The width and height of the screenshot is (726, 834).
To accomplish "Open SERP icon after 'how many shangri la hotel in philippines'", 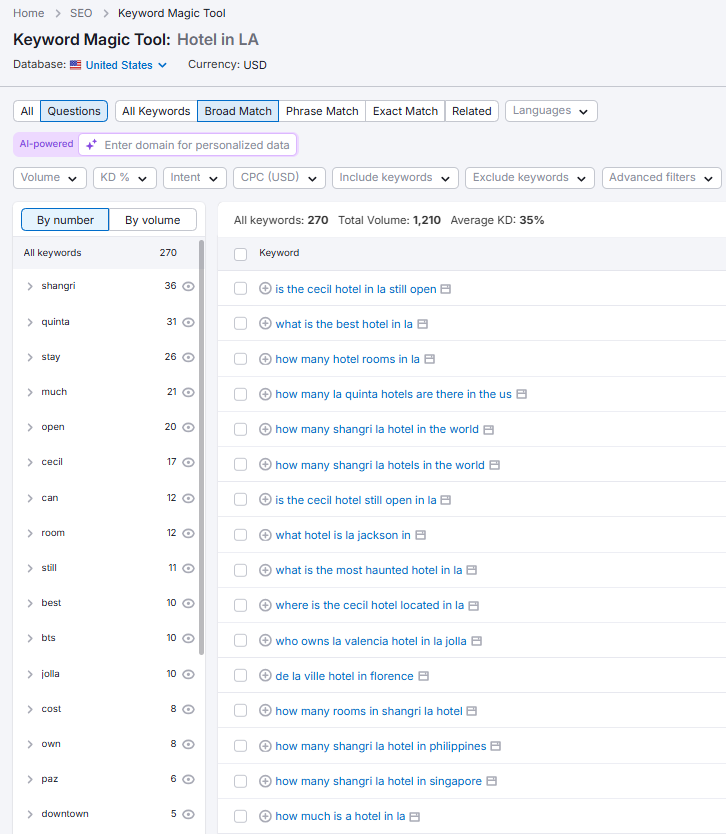I will coord(495,746).
